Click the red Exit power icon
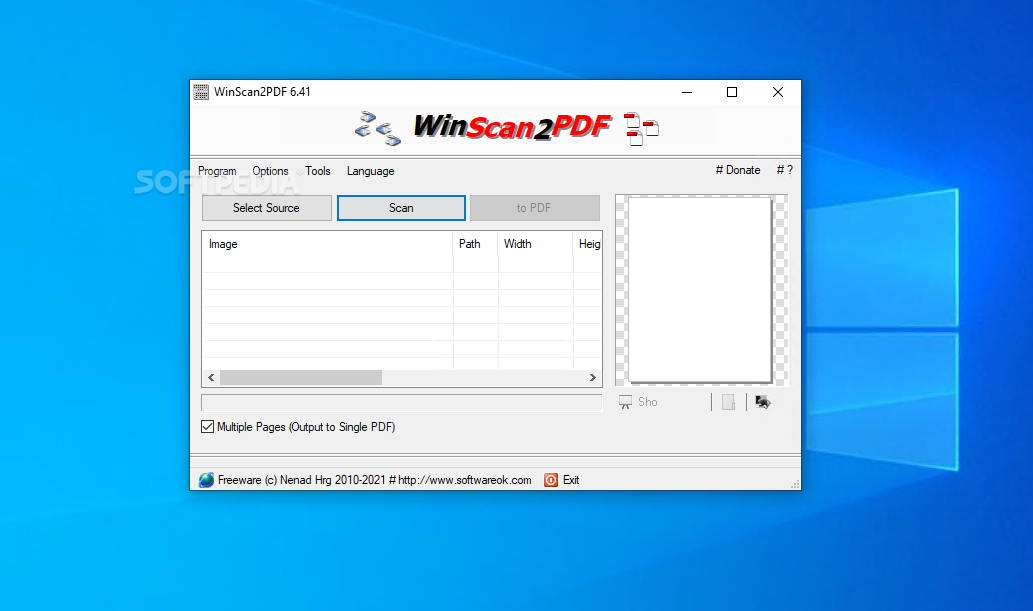Viewport: 1033px width, 611px height. pyautogui.click(x=551, y=480)
